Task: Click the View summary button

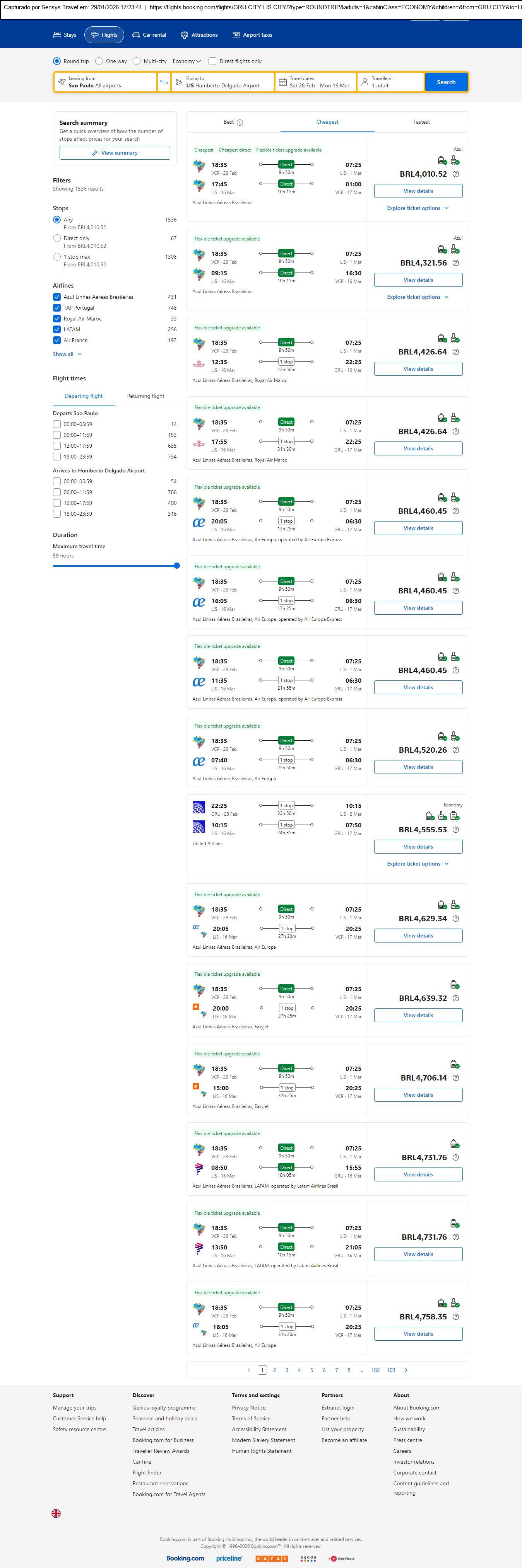Action: [115, 153]
